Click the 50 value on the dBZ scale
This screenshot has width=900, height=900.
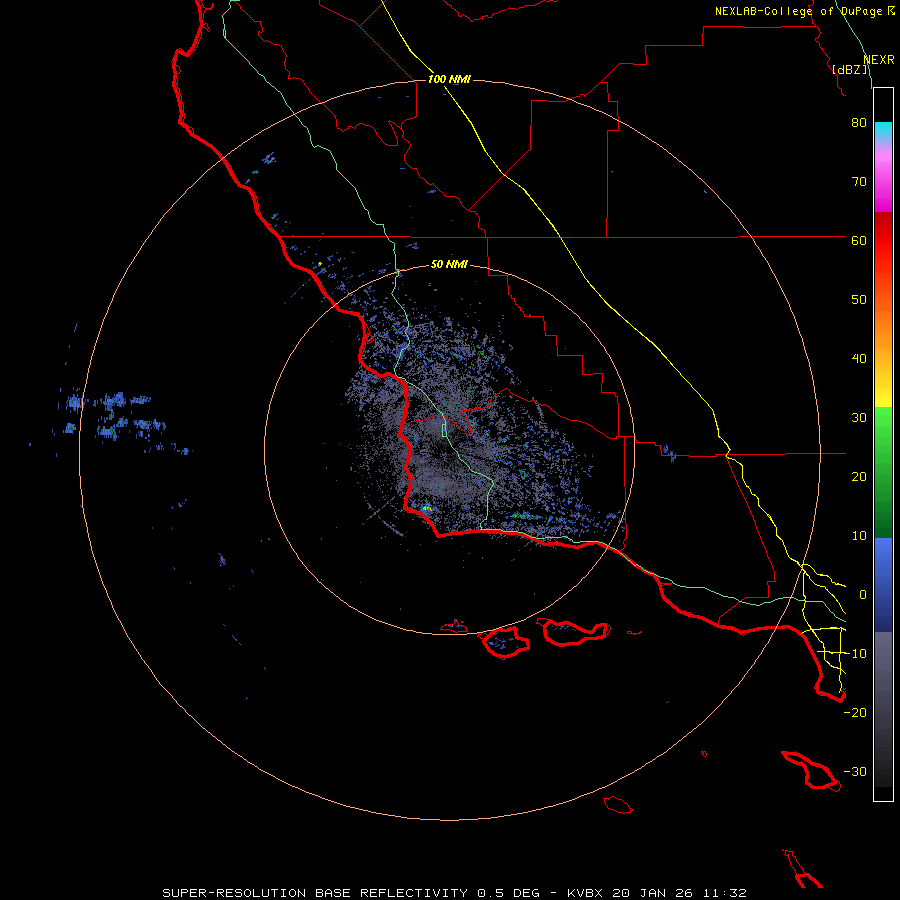pyautogui.click(x=859, y=300)
